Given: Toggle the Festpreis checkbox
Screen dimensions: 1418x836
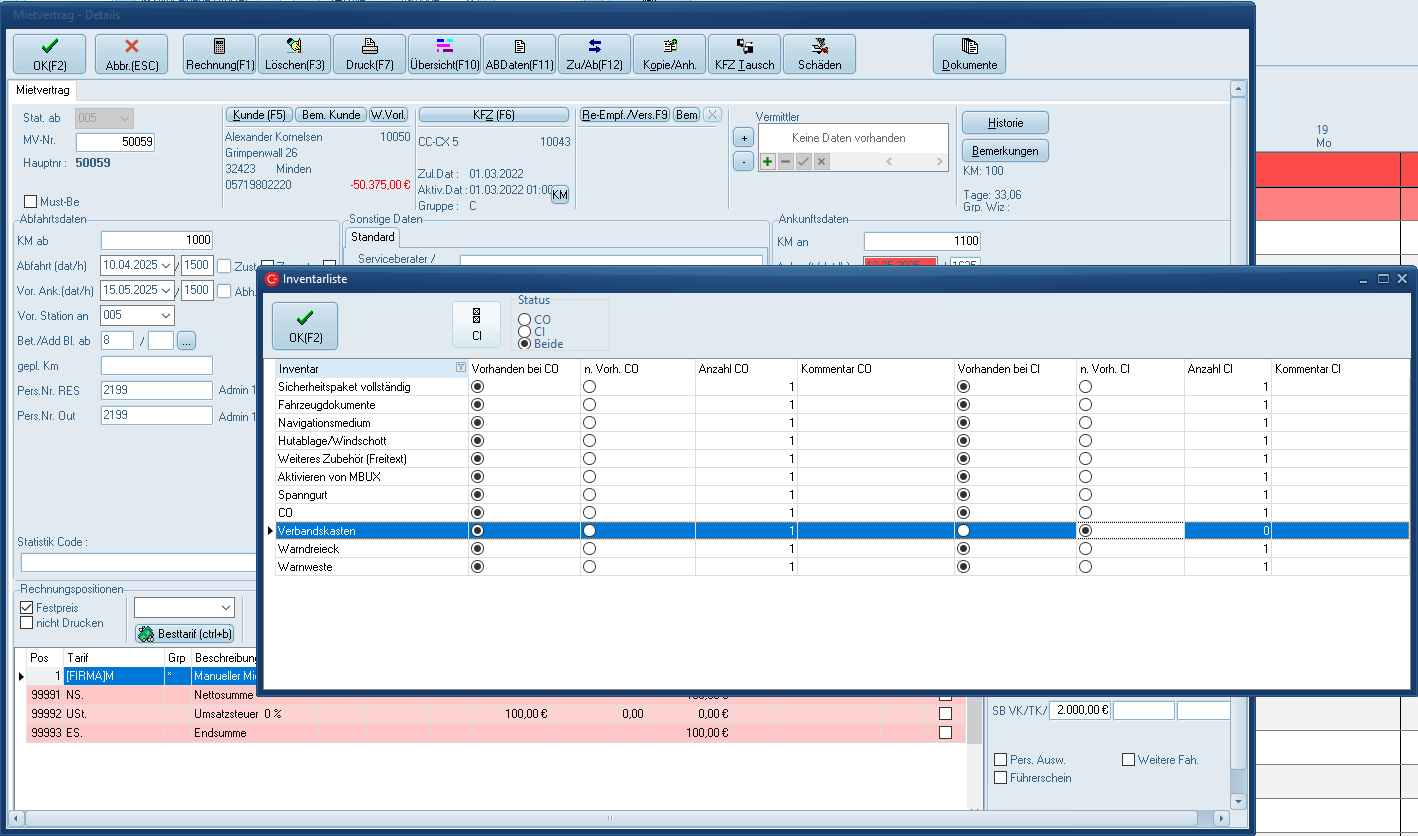Looking at the screenshot, I should [x=27, y=608].
